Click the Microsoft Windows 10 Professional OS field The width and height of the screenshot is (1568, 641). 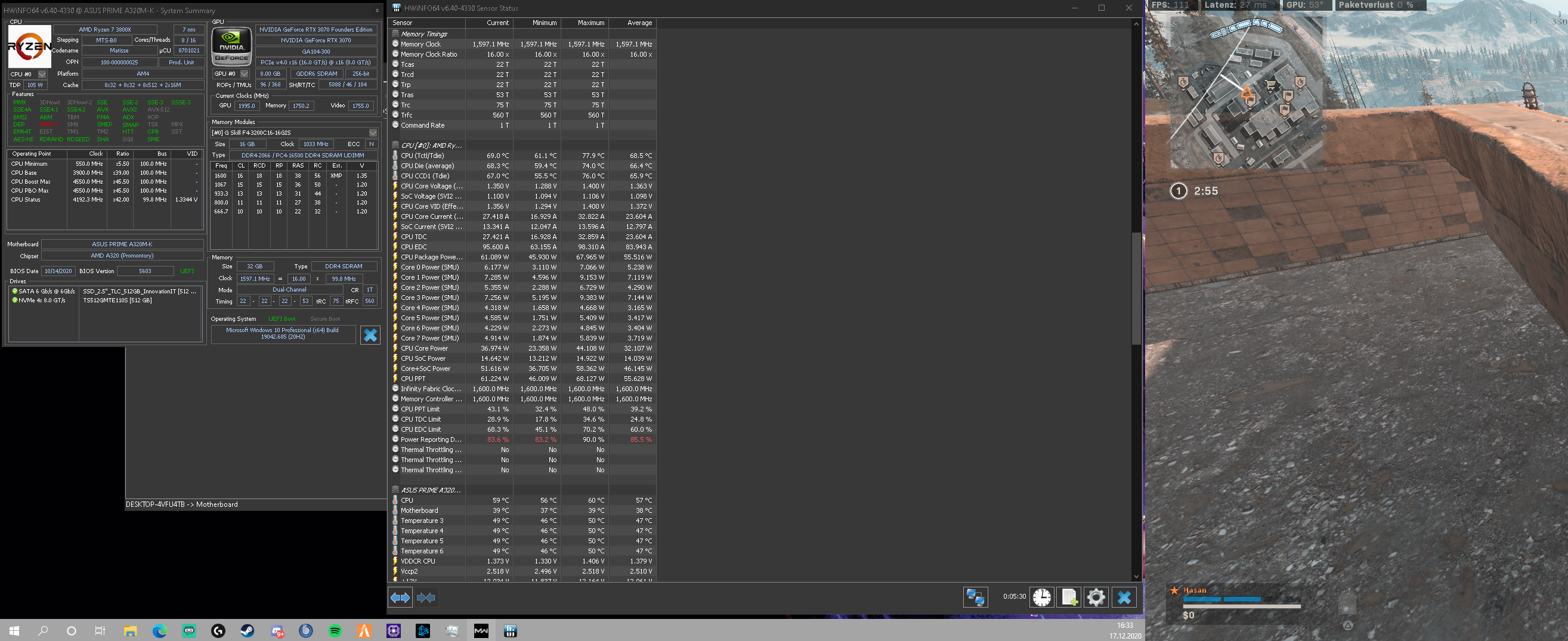coord(283,333)
